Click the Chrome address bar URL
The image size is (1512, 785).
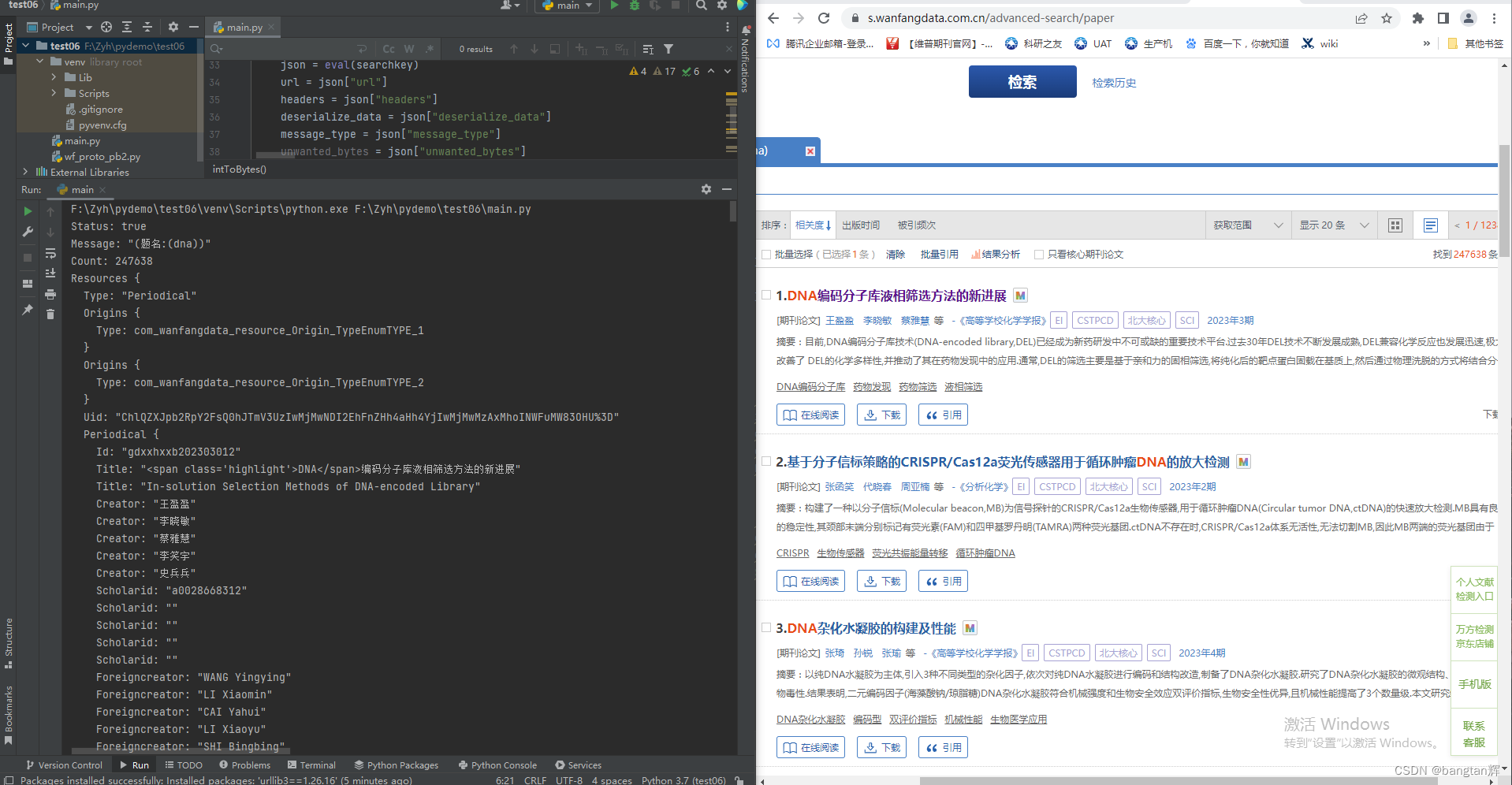[x=991, y=18]
